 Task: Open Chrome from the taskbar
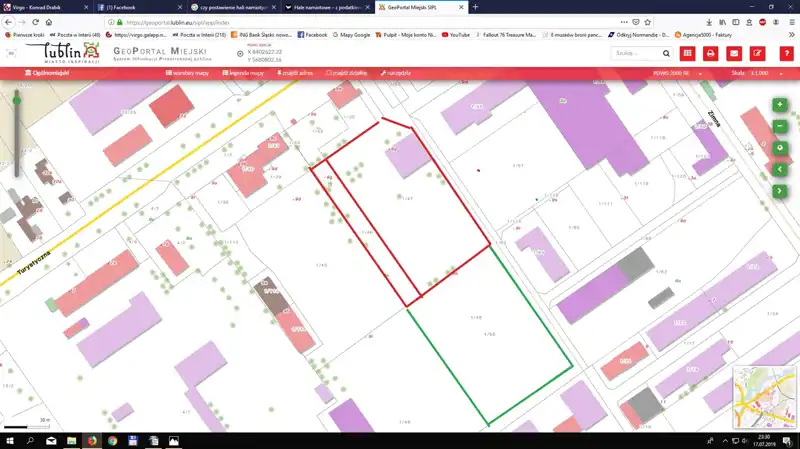[112, 441]
